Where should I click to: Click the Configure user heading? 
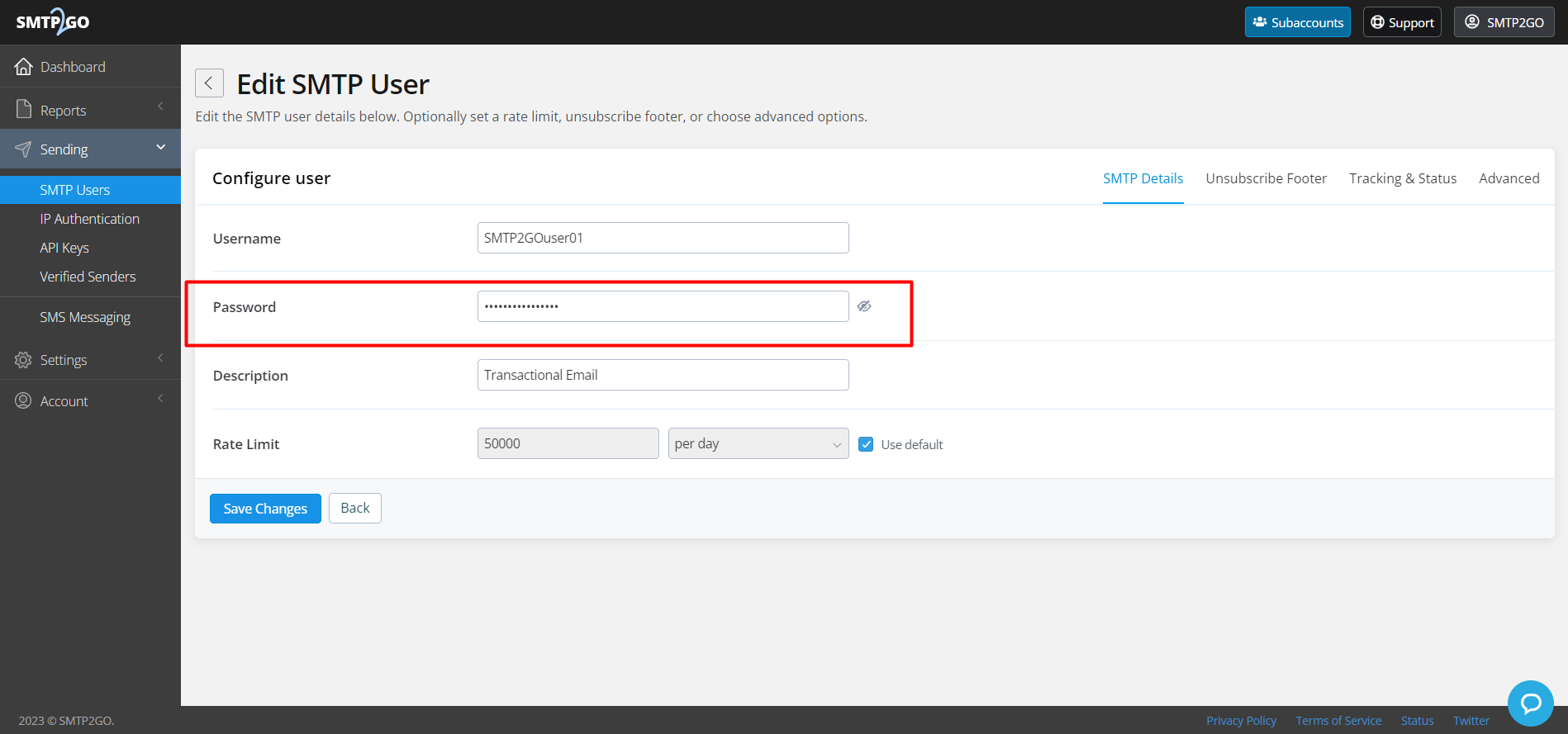[x=271, y=178]
